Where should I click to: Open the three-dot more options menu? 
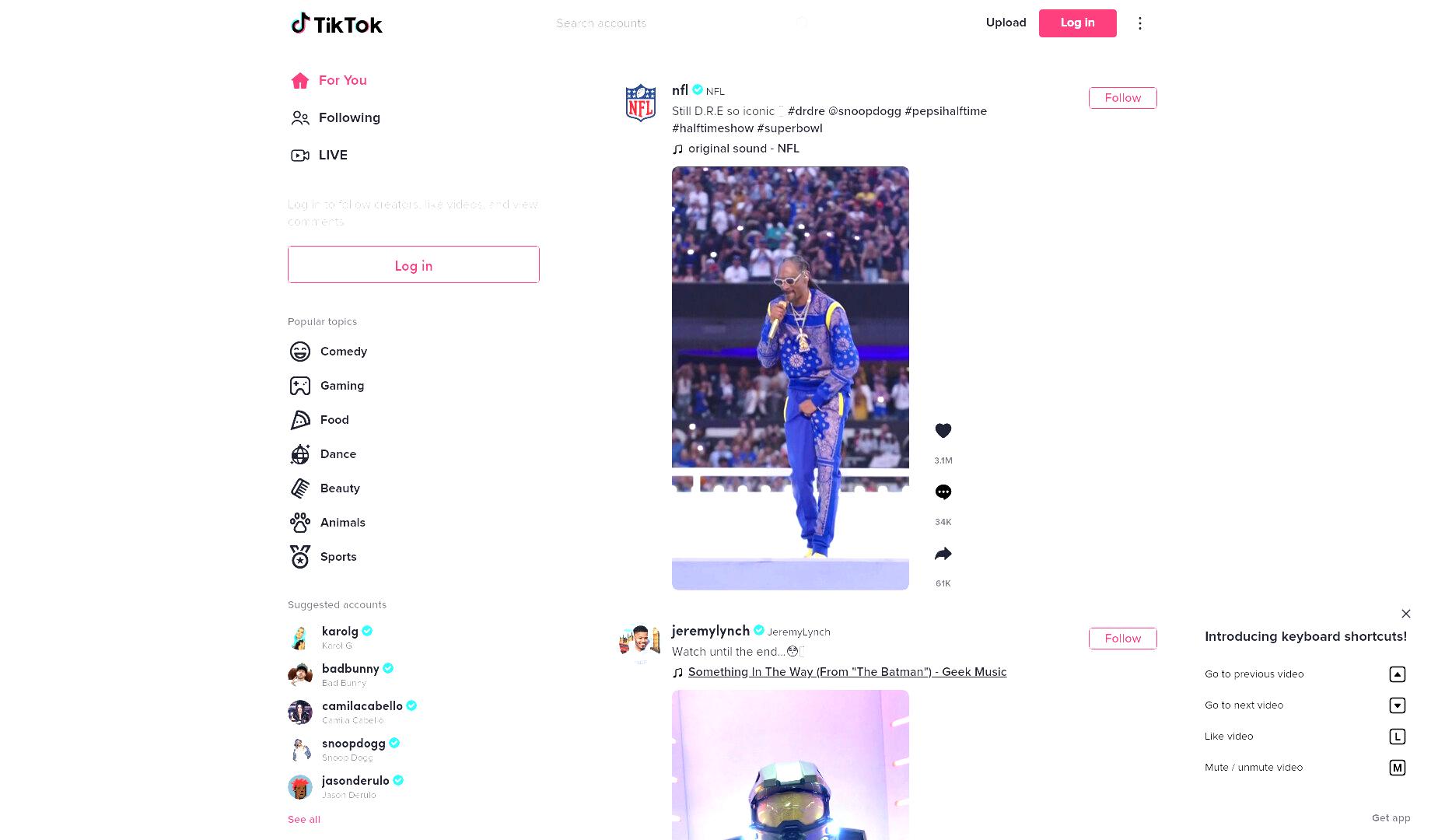[1140, 23]
